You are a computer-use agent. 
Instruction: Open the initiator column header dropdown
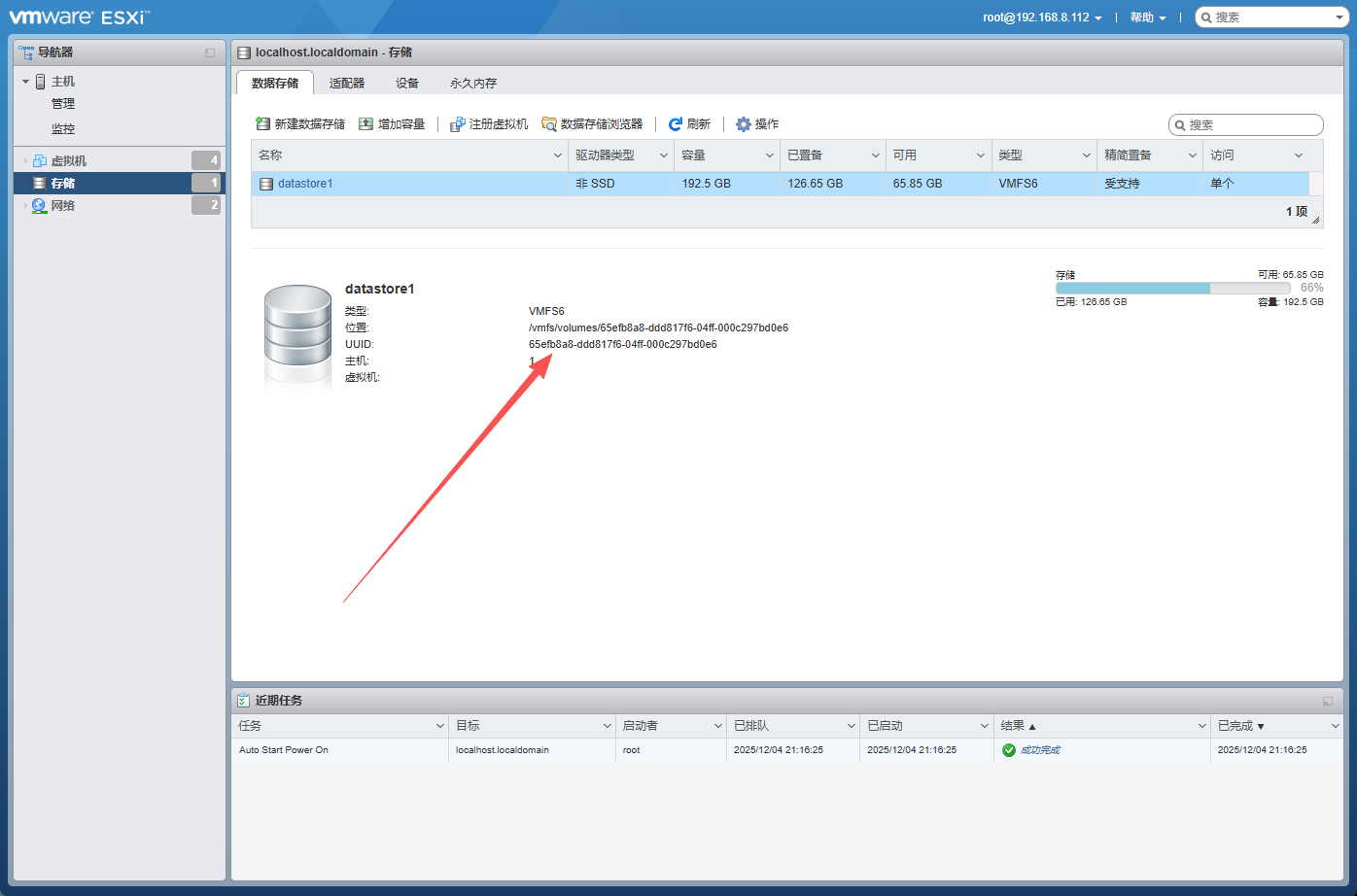pyautogui.click(x=717, y=726)
